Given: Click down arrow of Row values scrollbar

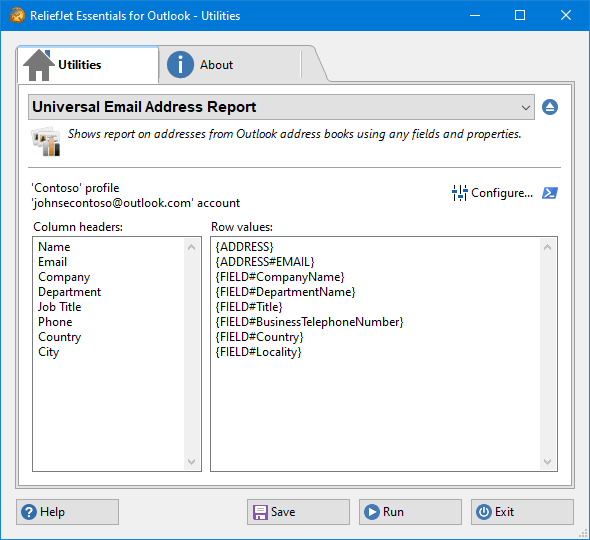Looking at the screenshot, I should coord(547,461).
